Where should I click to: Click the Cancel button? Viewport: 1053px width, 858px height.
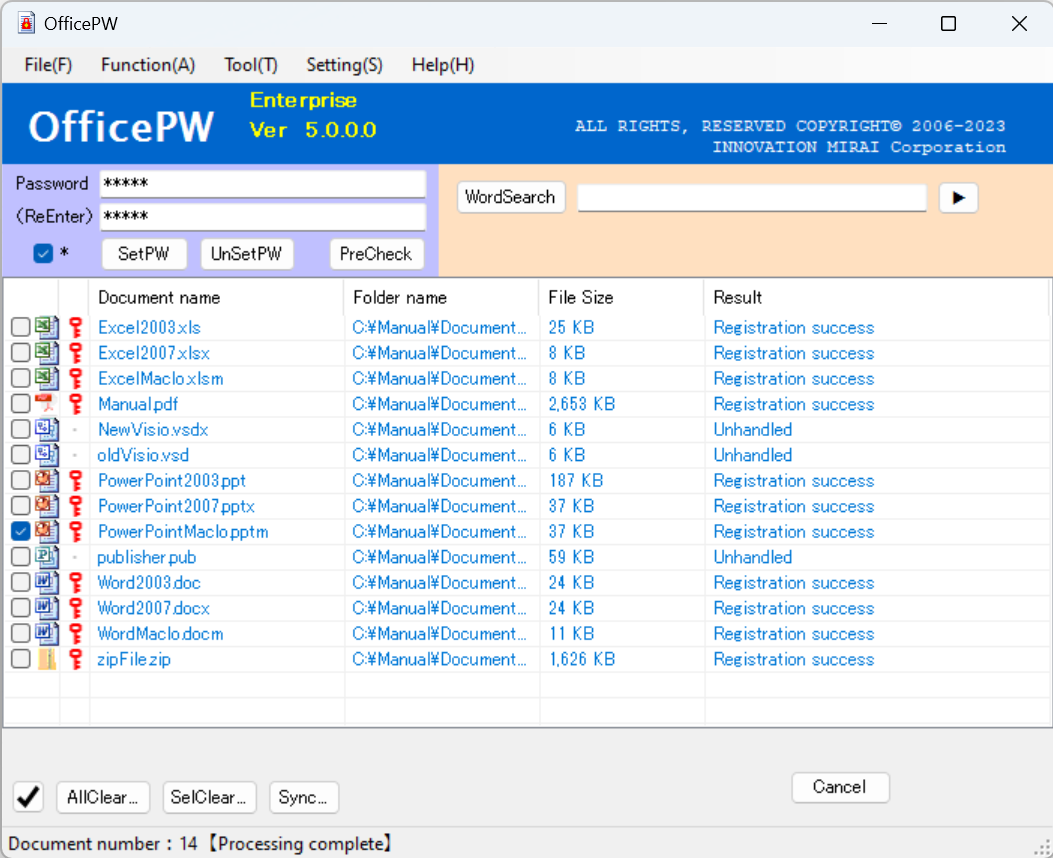click(840, 787)
